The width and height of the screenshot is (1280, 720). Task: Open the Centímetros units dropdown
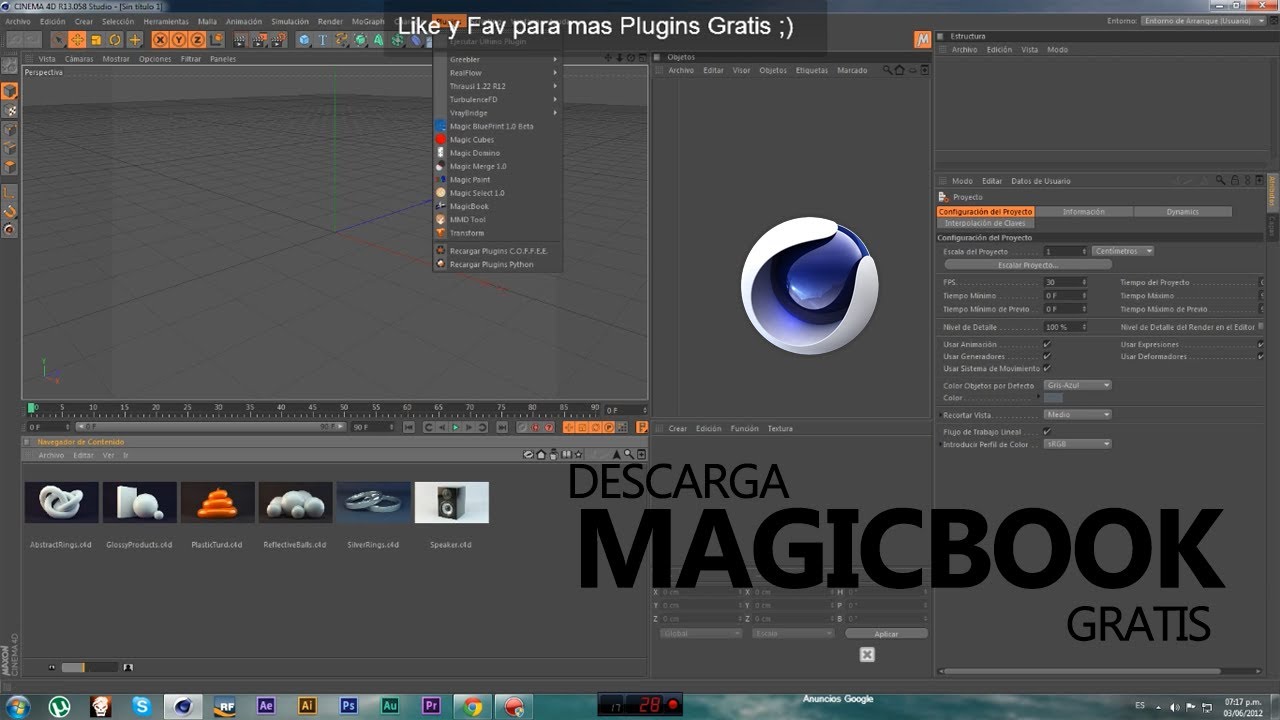click(1123, 251)
